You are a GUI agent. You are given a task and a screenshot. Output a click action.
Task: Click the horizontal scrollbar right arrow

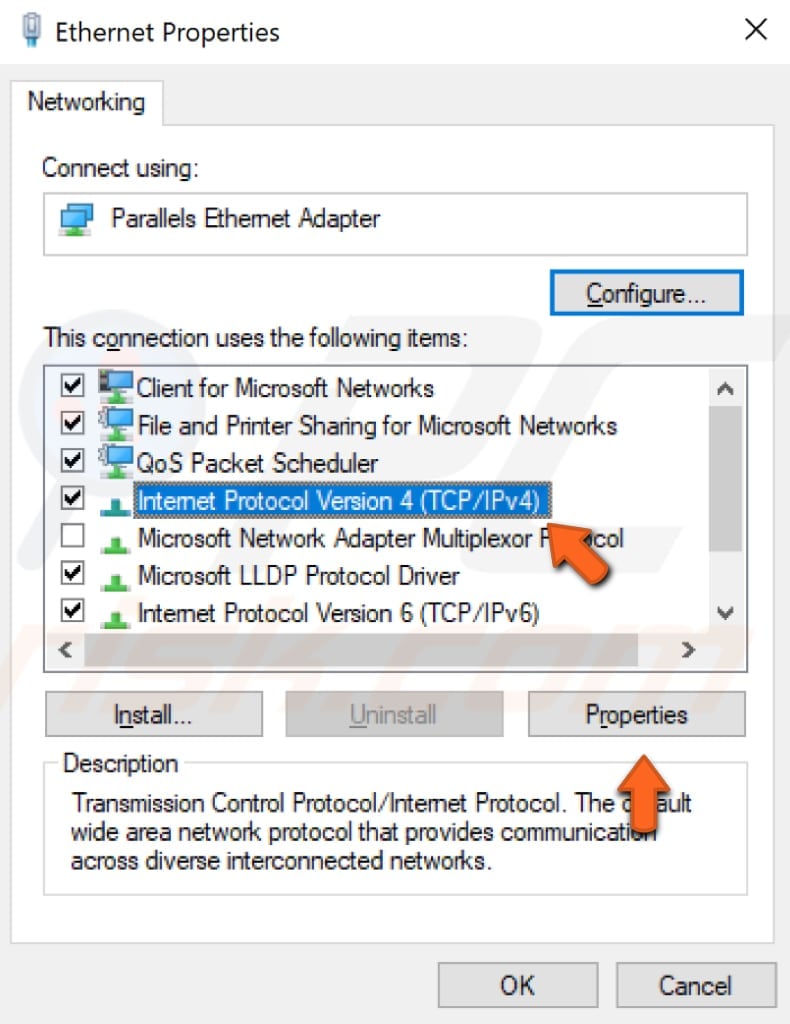click(688, 650)
